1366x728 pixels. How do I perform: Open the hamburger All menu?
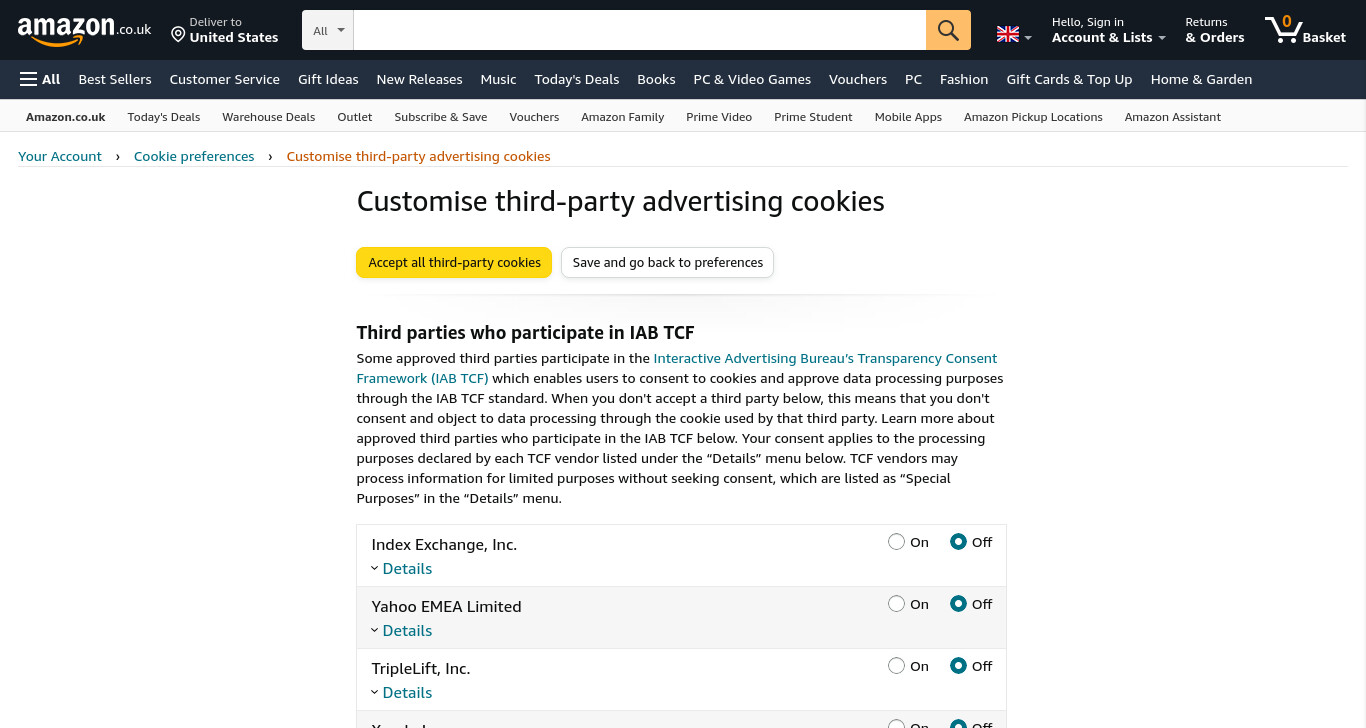pos(40,79)
